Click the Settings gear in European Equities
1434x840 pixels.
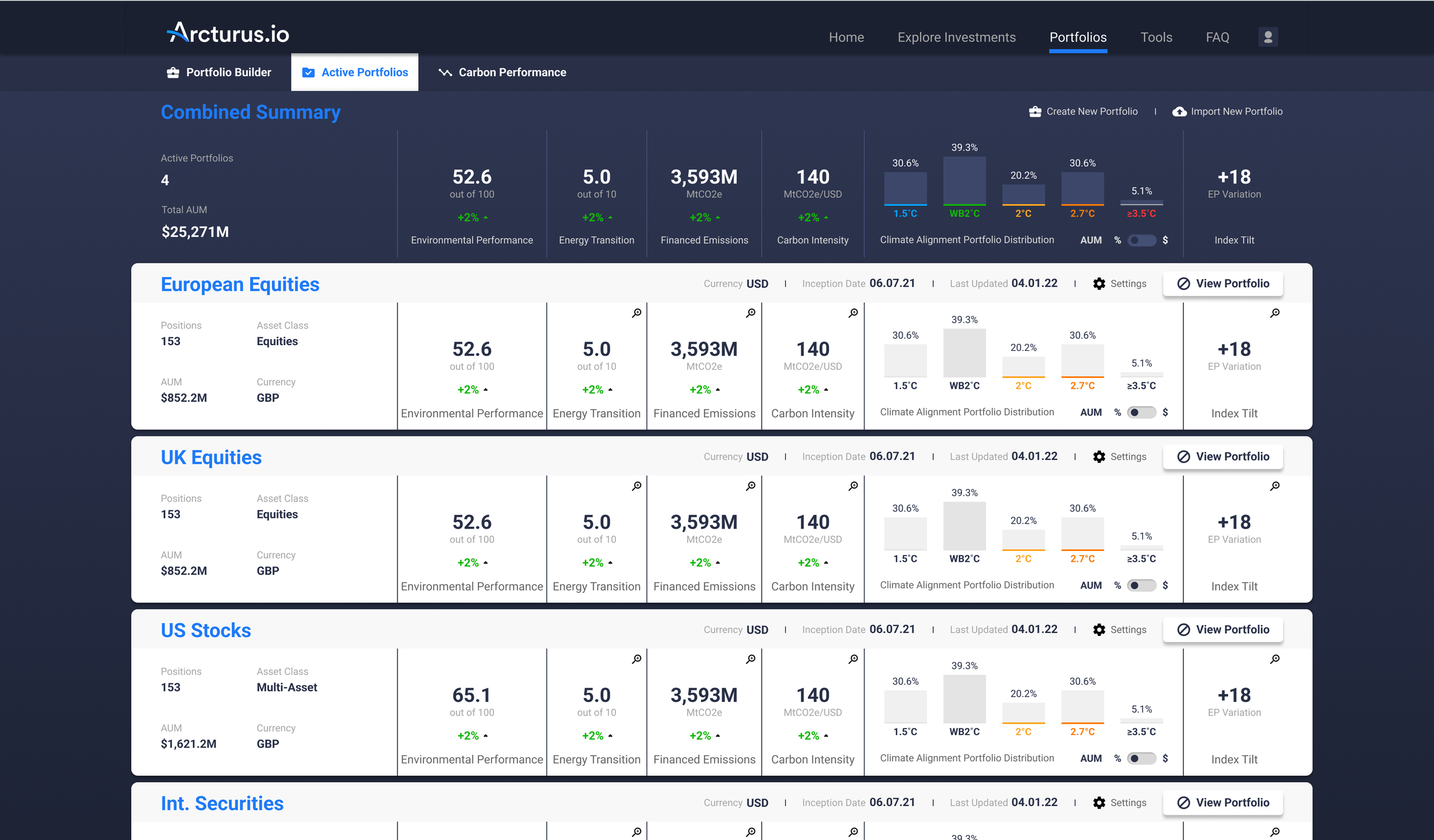pos(1098,284)
